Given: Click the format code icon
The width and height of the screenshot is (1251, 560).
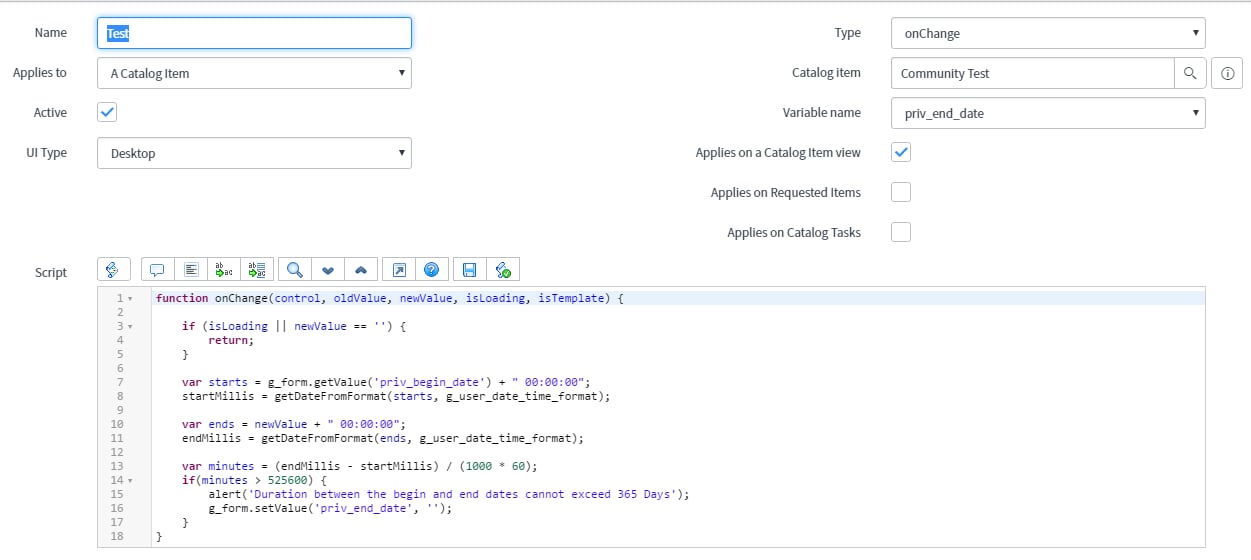Looking at the screenshot, I should click(190, 270).
